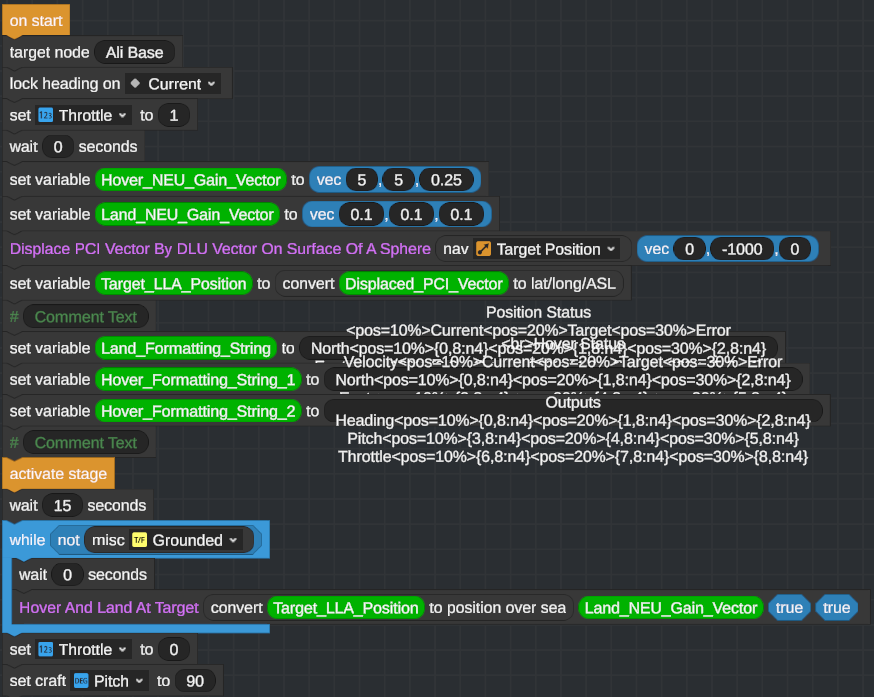Open the nav 'Target Position' dropdown
Image resolution: width=874 pixels, height=697 pixels.
(x=546, y=249)
